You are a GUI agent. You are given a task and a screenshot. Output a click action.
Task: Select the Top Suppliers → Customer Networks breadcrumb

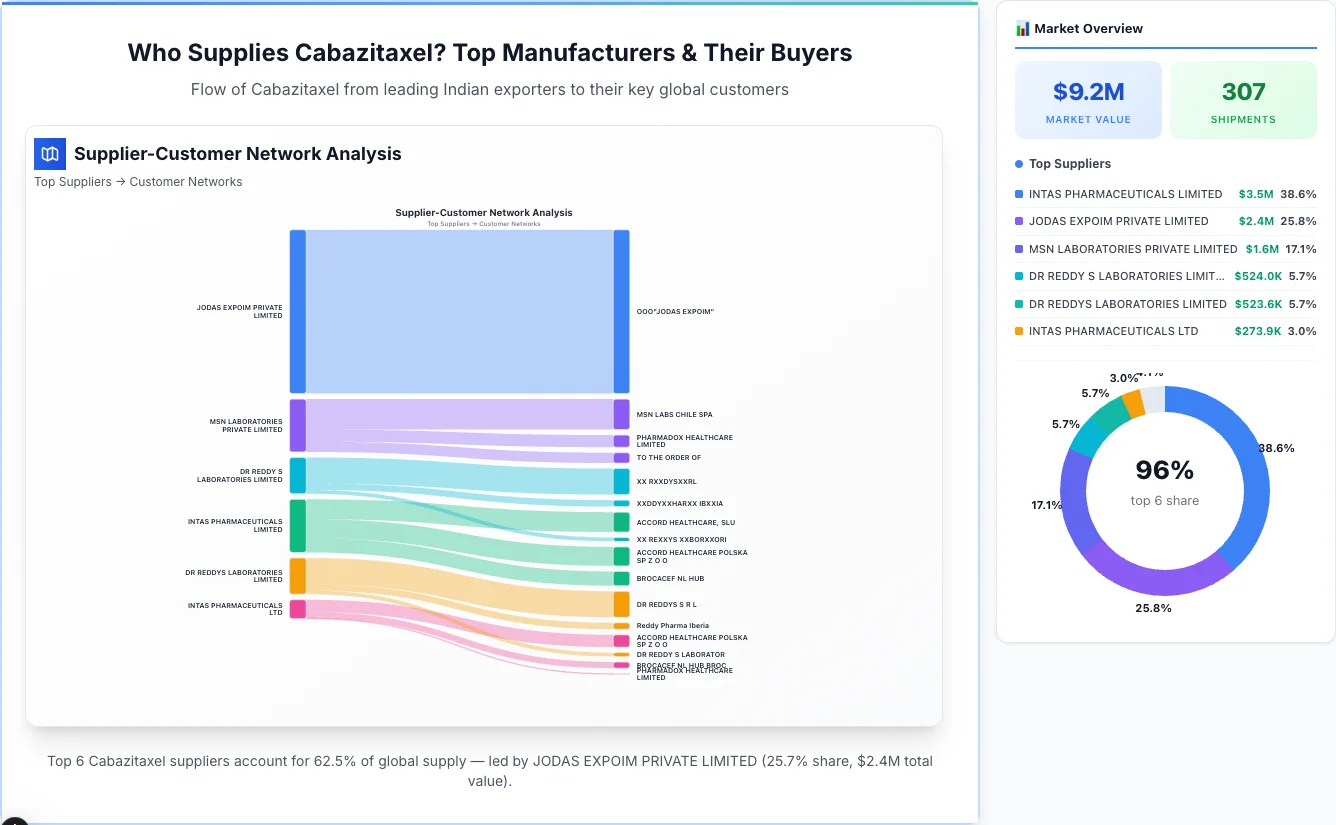[138, 181]
